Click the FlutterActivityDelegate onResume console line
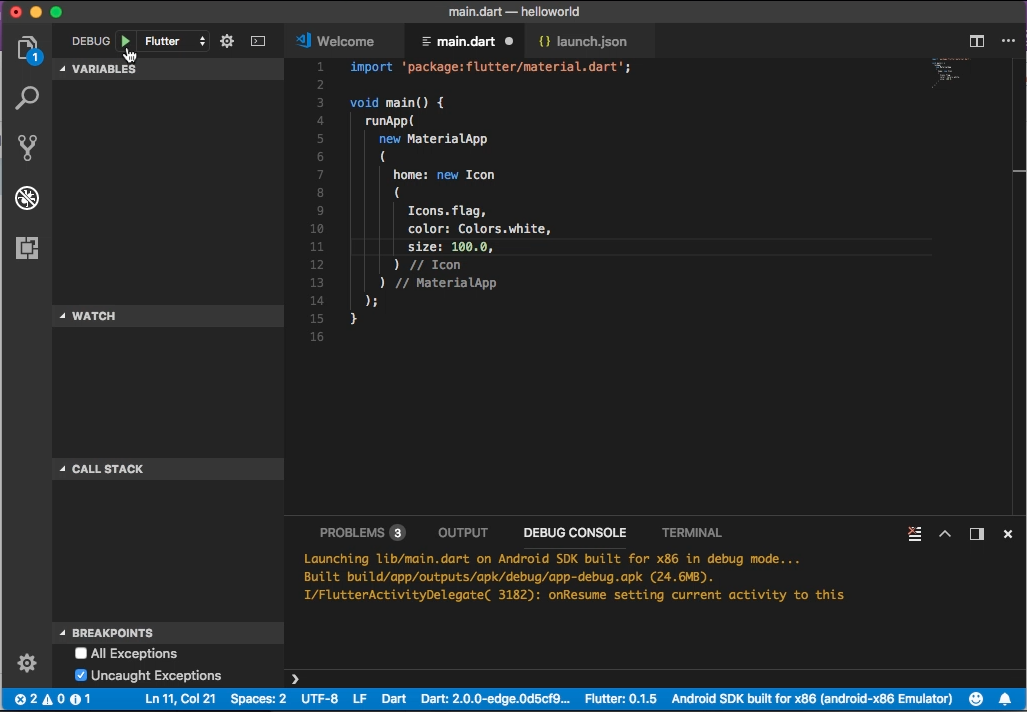 click(574, 595)
